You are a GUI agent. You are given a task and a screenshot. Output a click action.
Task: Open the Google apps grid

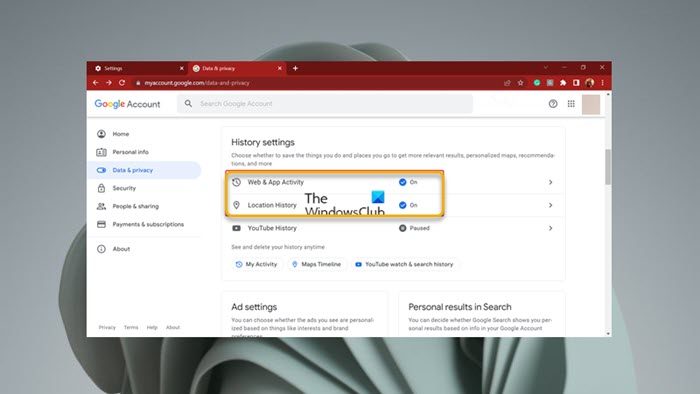(571, 104)
